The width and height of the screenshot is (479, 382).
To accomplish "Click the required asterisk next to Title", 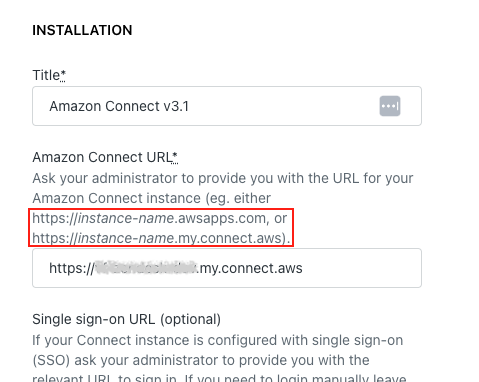I will pos(63,74).
